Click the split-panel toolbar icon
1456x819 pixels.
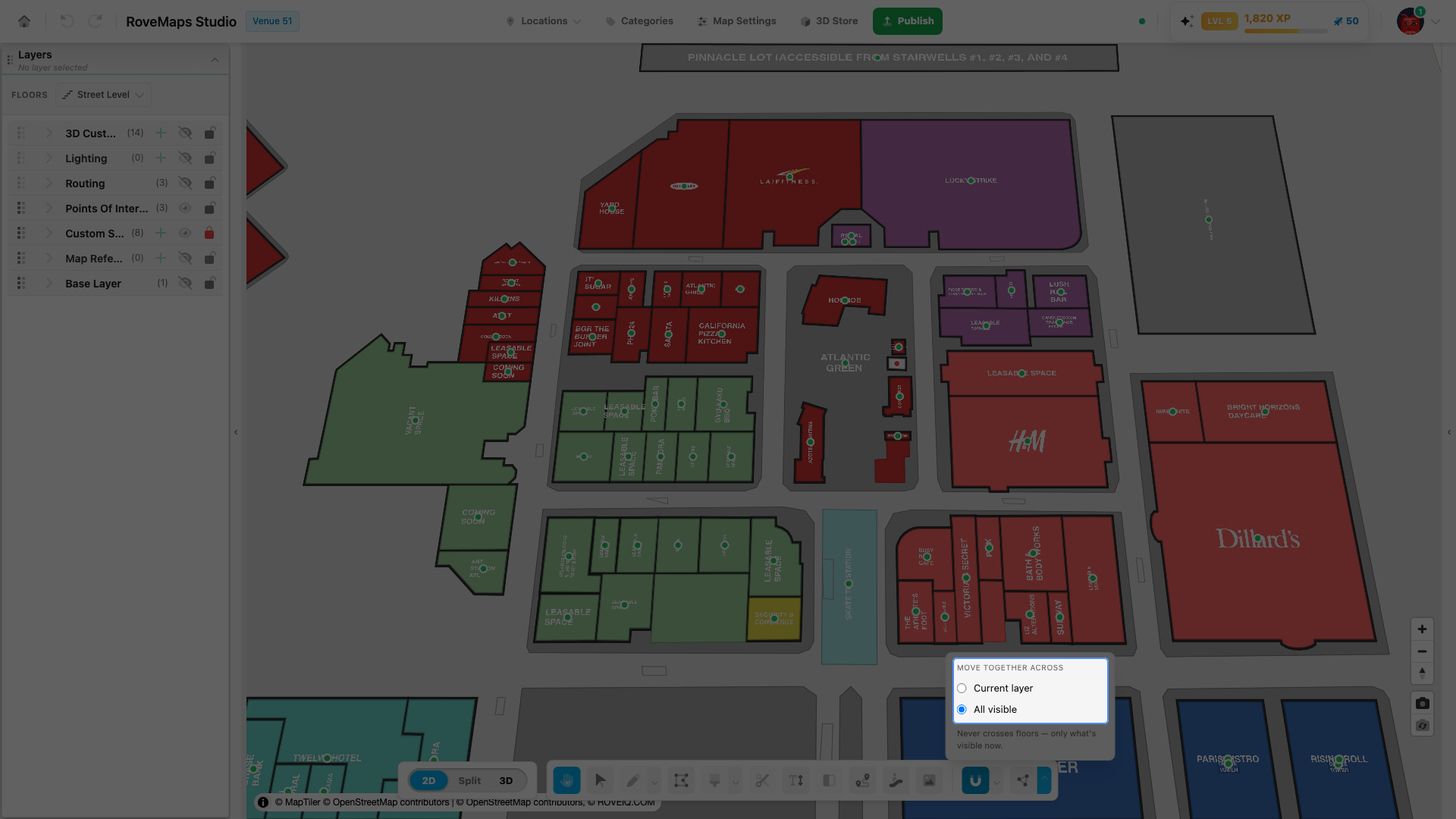pos(829,780)
